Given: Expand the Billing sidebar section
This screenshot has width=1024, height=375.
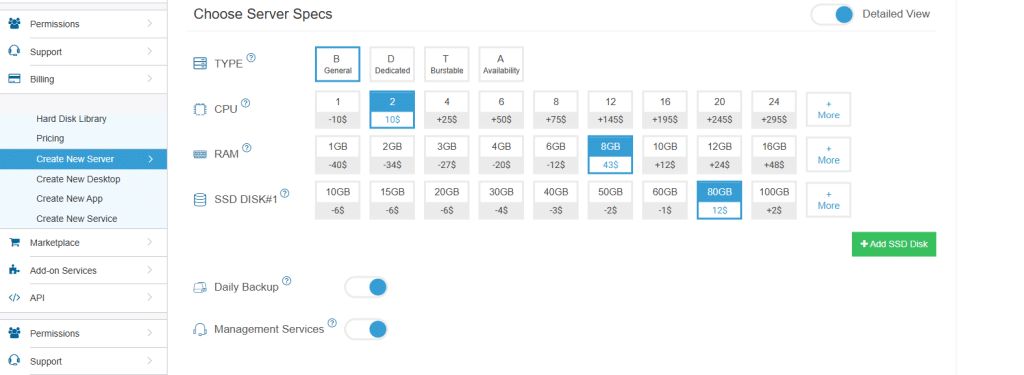Looking at the screenshot, I should [83, 79].
